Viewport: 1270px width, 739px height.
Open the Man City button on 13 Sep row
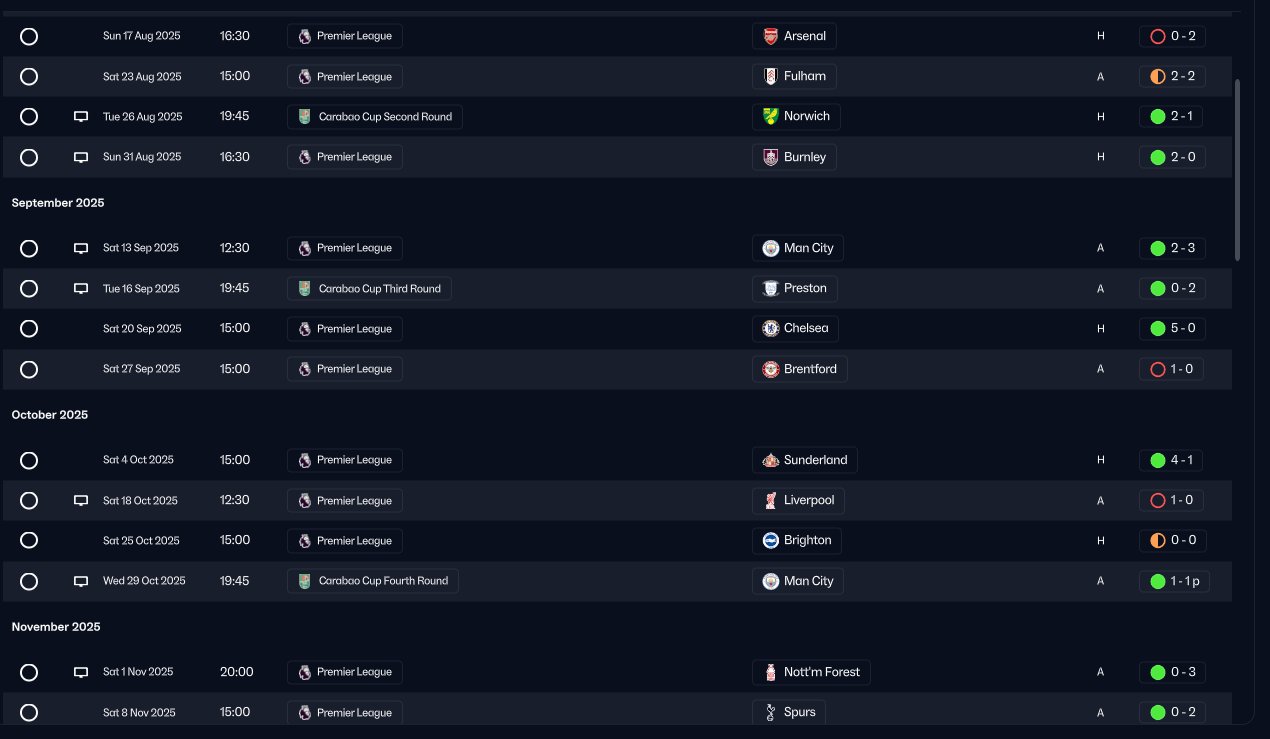tap(798, 248)
